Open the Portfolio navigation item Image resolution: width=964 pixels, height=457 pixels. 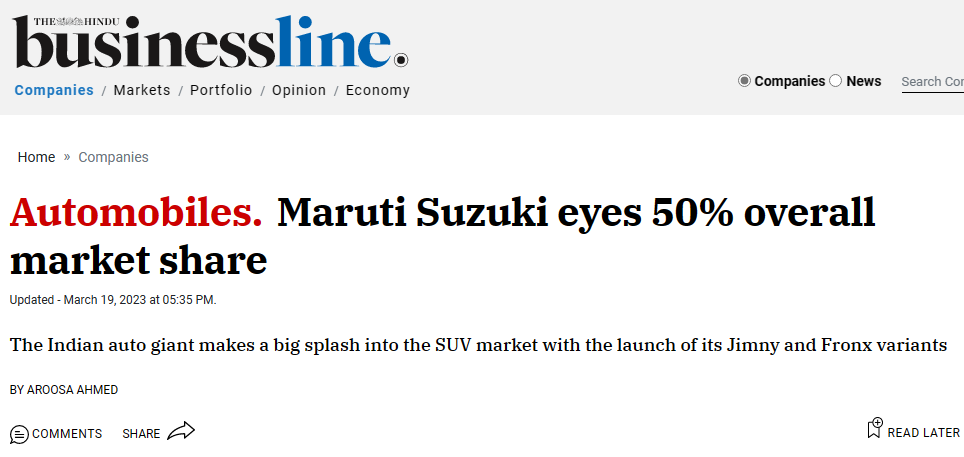[x=221, y=90]
